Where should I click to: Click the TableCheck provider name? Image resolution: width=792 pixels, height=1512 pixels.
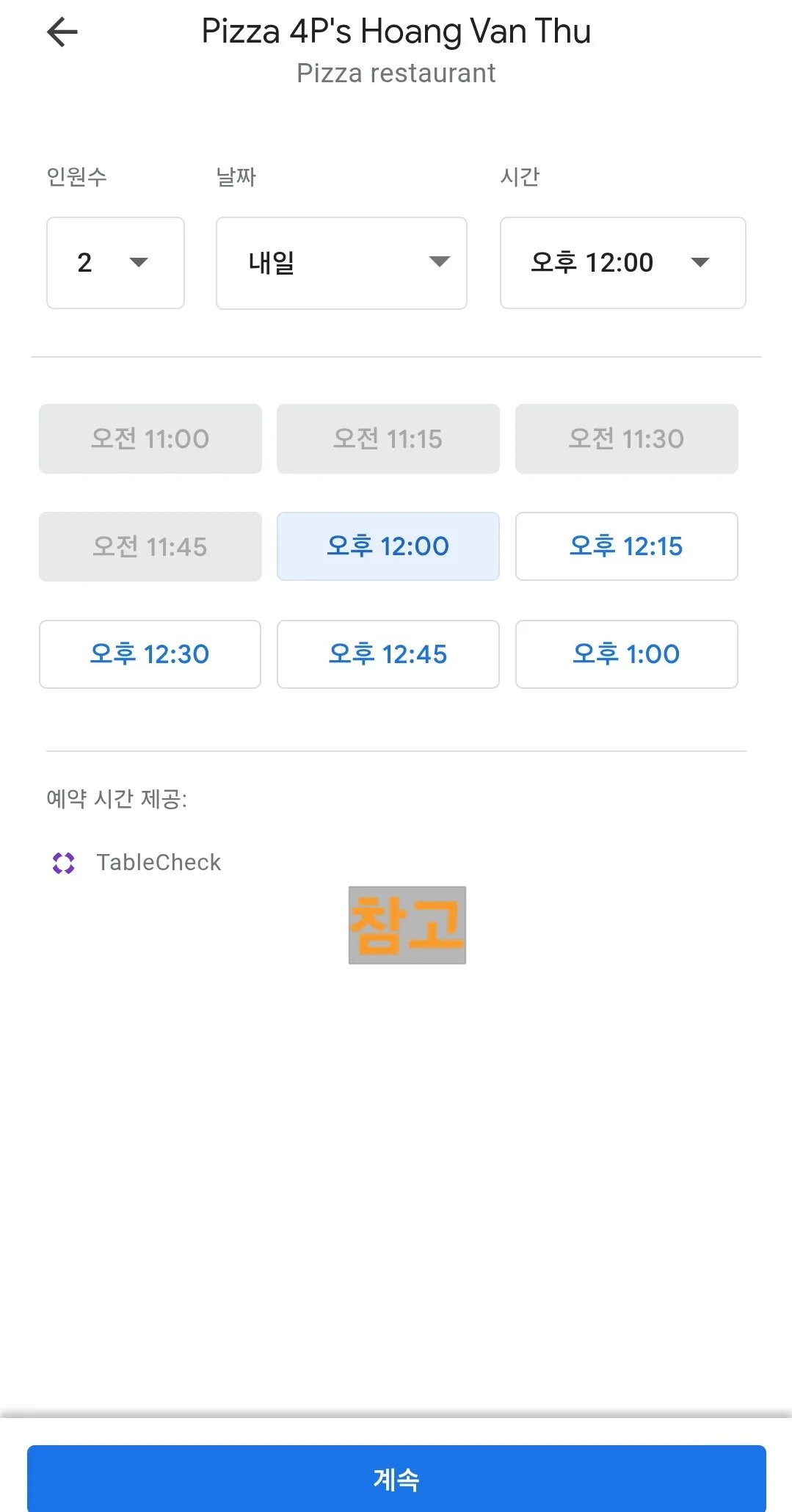click(x=159, y=863)
